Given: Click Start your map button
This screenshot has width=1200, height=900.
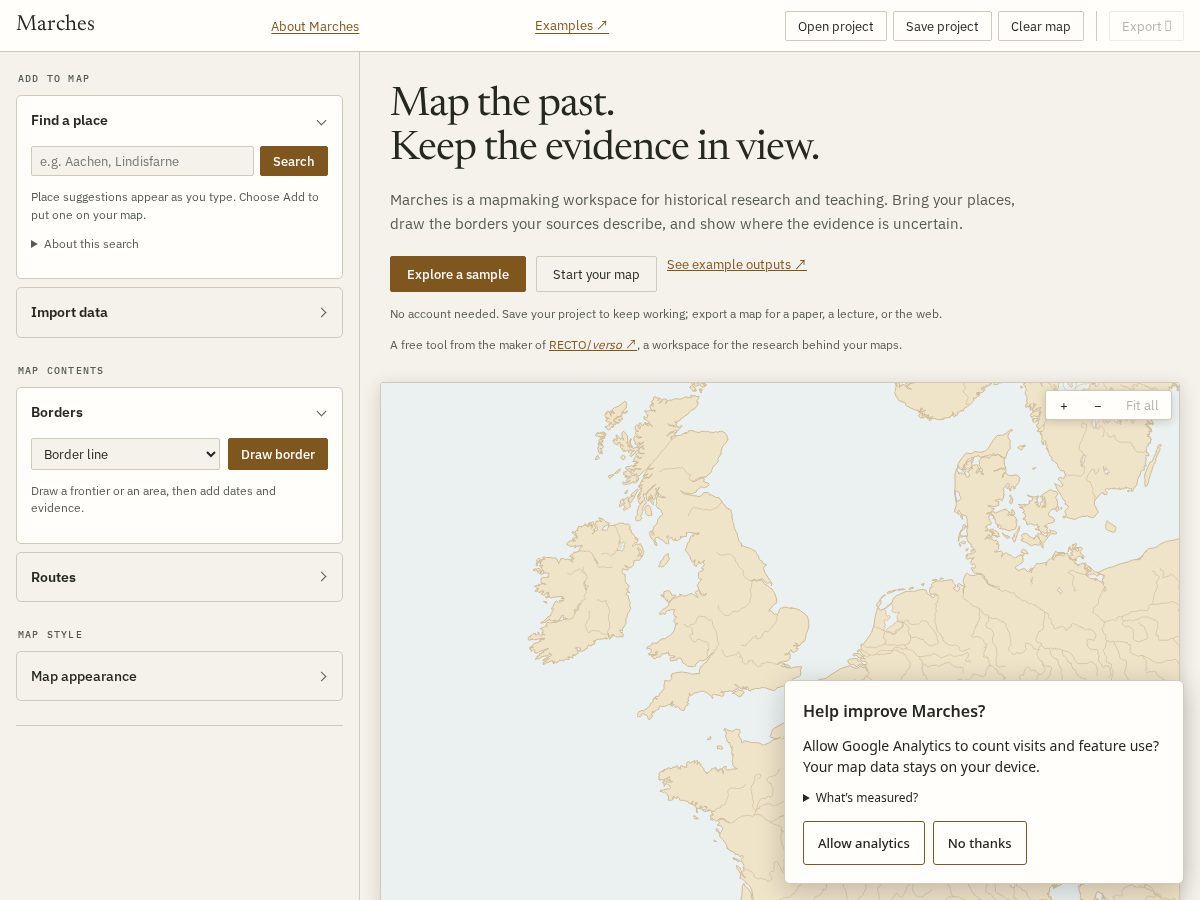Looking at the screenshot, I should tap(596, 274).
